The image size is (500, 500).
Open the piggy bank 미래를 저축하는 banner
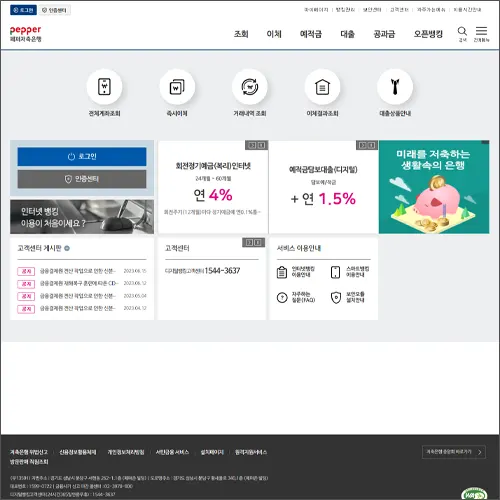pos(434,187)
